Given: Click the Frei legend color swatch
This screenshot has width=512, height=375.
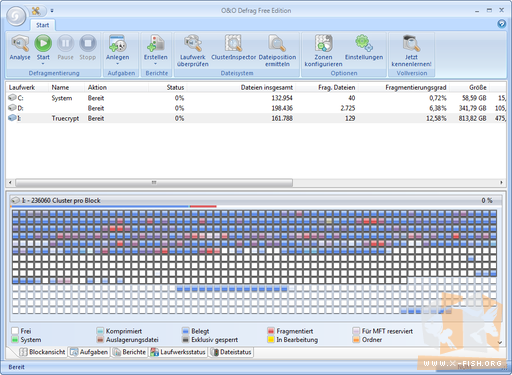Looking at the screenshot, I should 15,331.
